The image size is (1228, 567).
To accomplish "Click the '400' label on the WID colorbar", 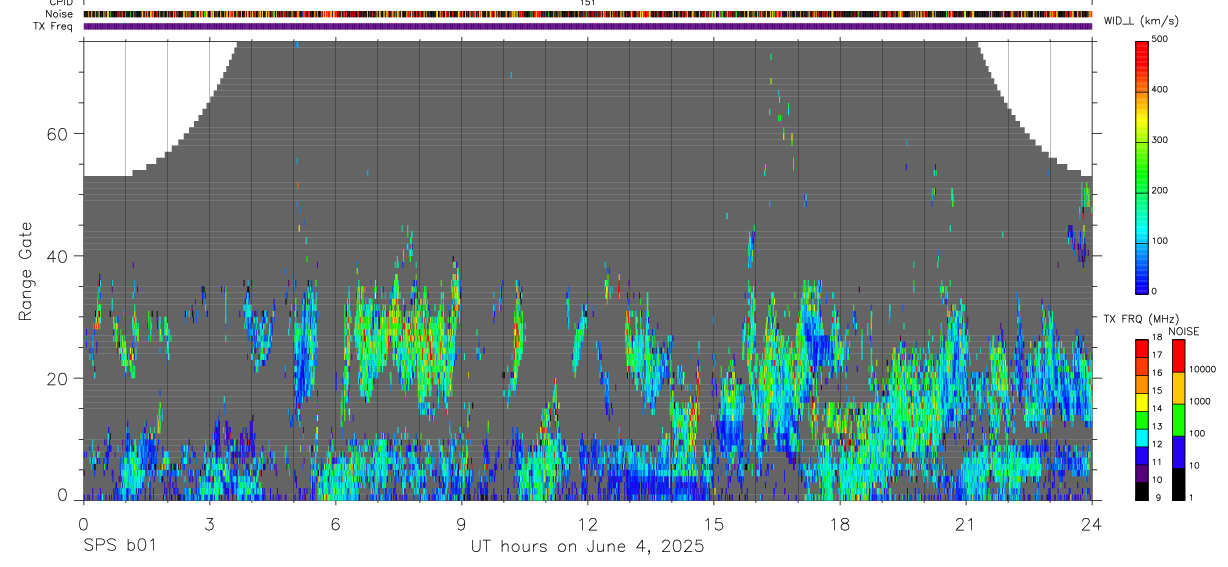I will pos(1160,90).
